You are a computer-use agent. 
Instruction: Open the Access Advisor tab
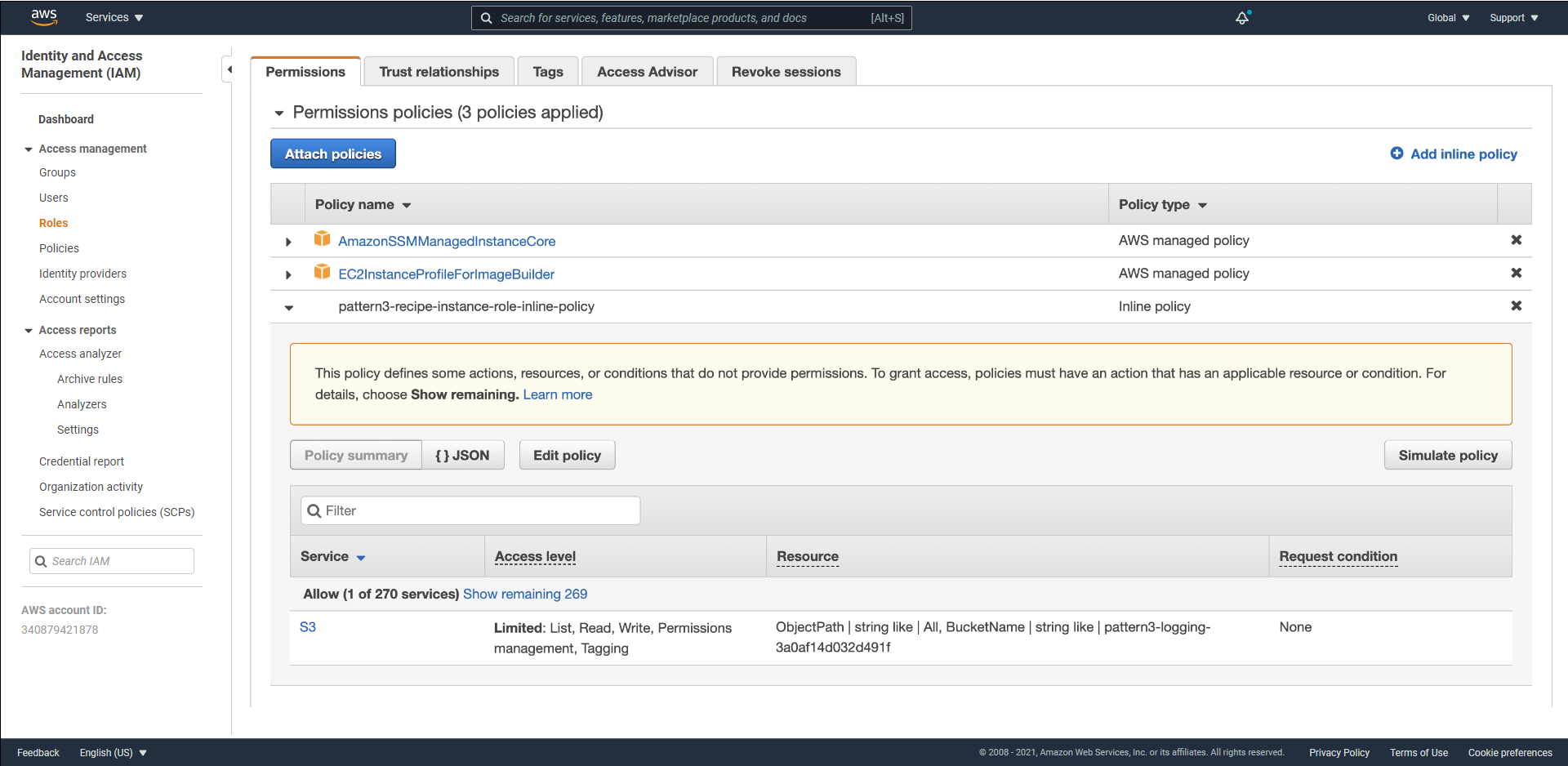coord(647,72)
